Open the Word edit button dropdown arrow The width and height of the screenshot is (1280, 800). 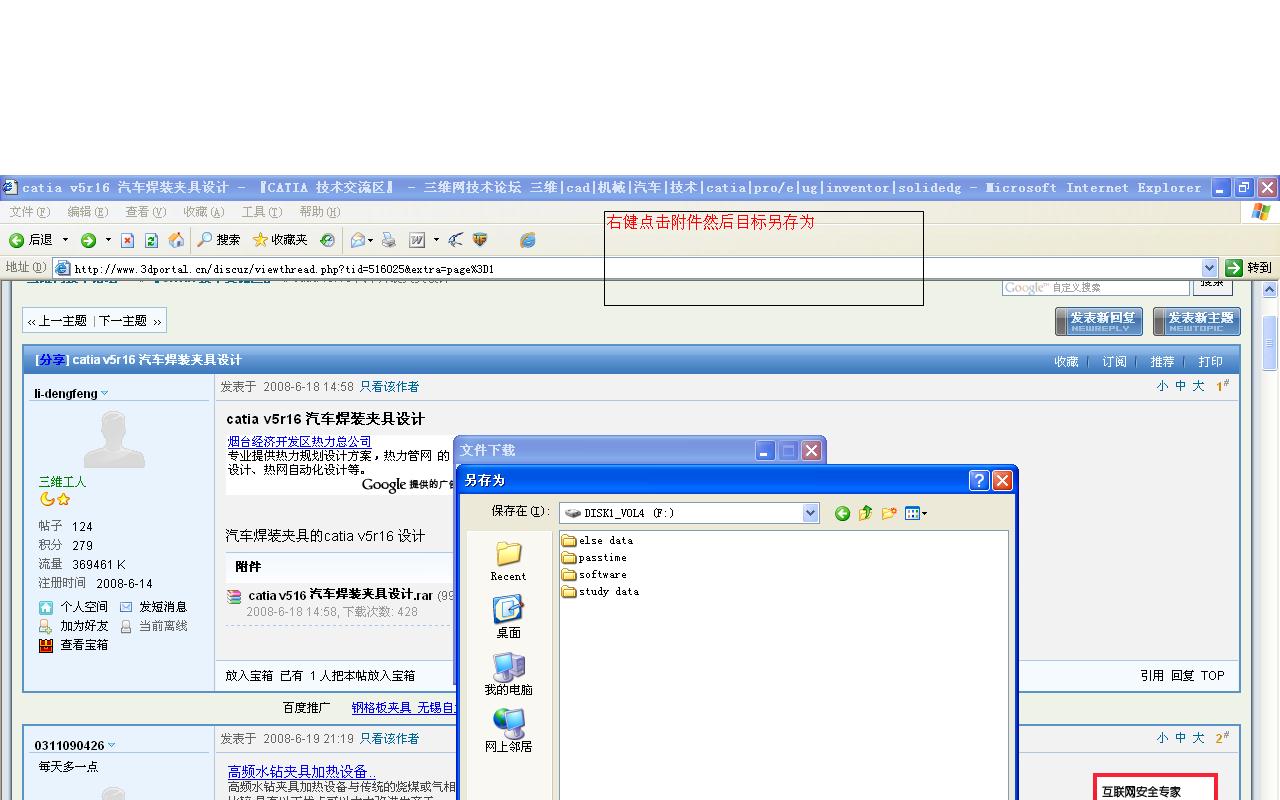point(436,240)
